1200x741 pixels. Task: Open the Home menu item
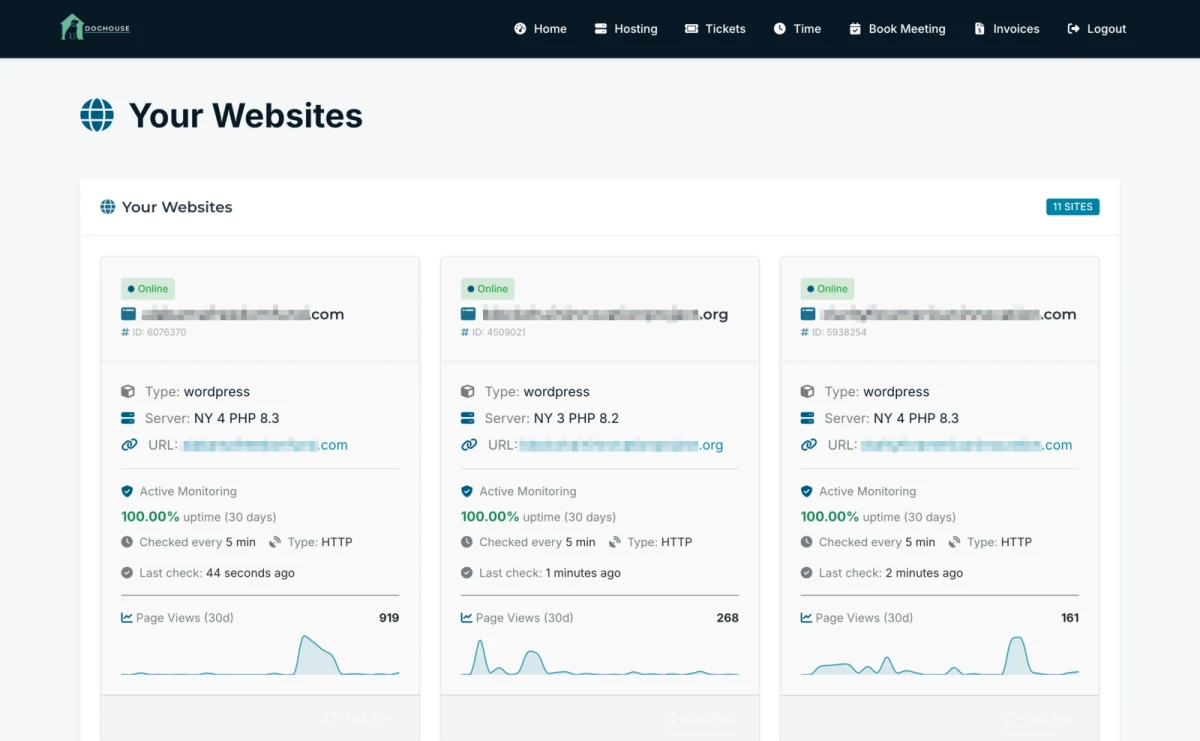[x=540, y=29]
